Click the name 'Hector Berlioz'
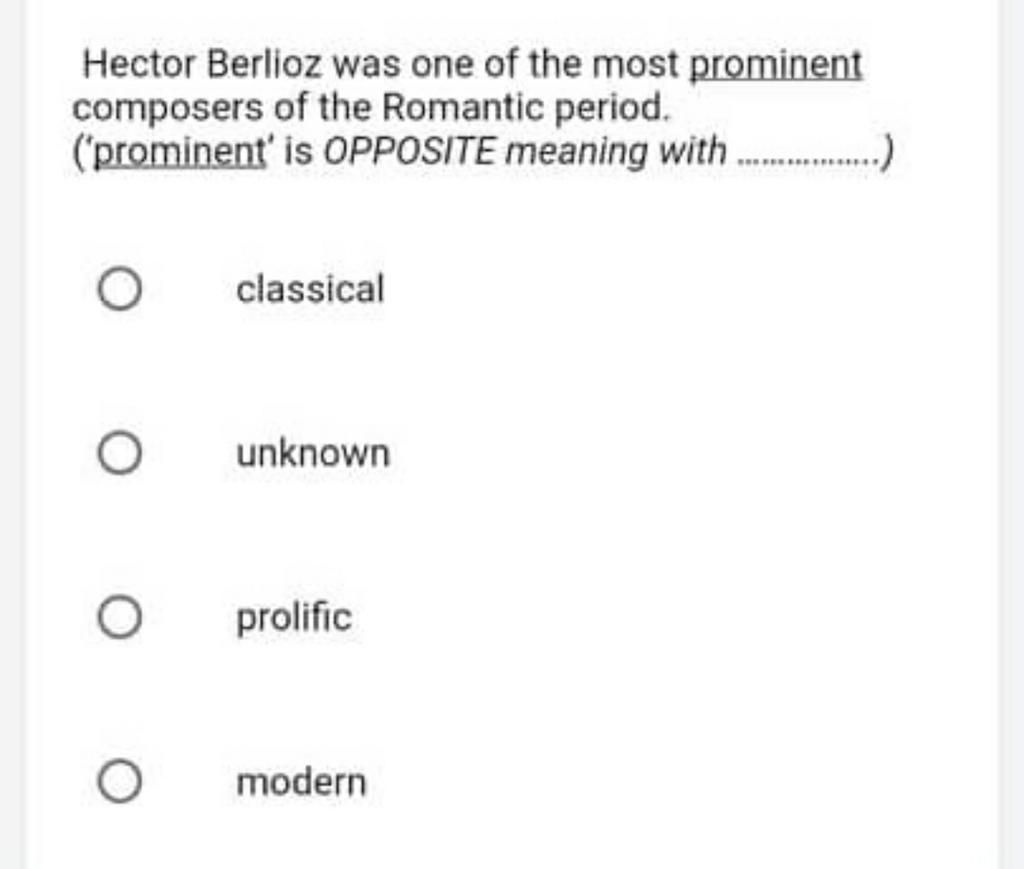The height and width of the screenshot is (869, 1024). coord(202,65)
